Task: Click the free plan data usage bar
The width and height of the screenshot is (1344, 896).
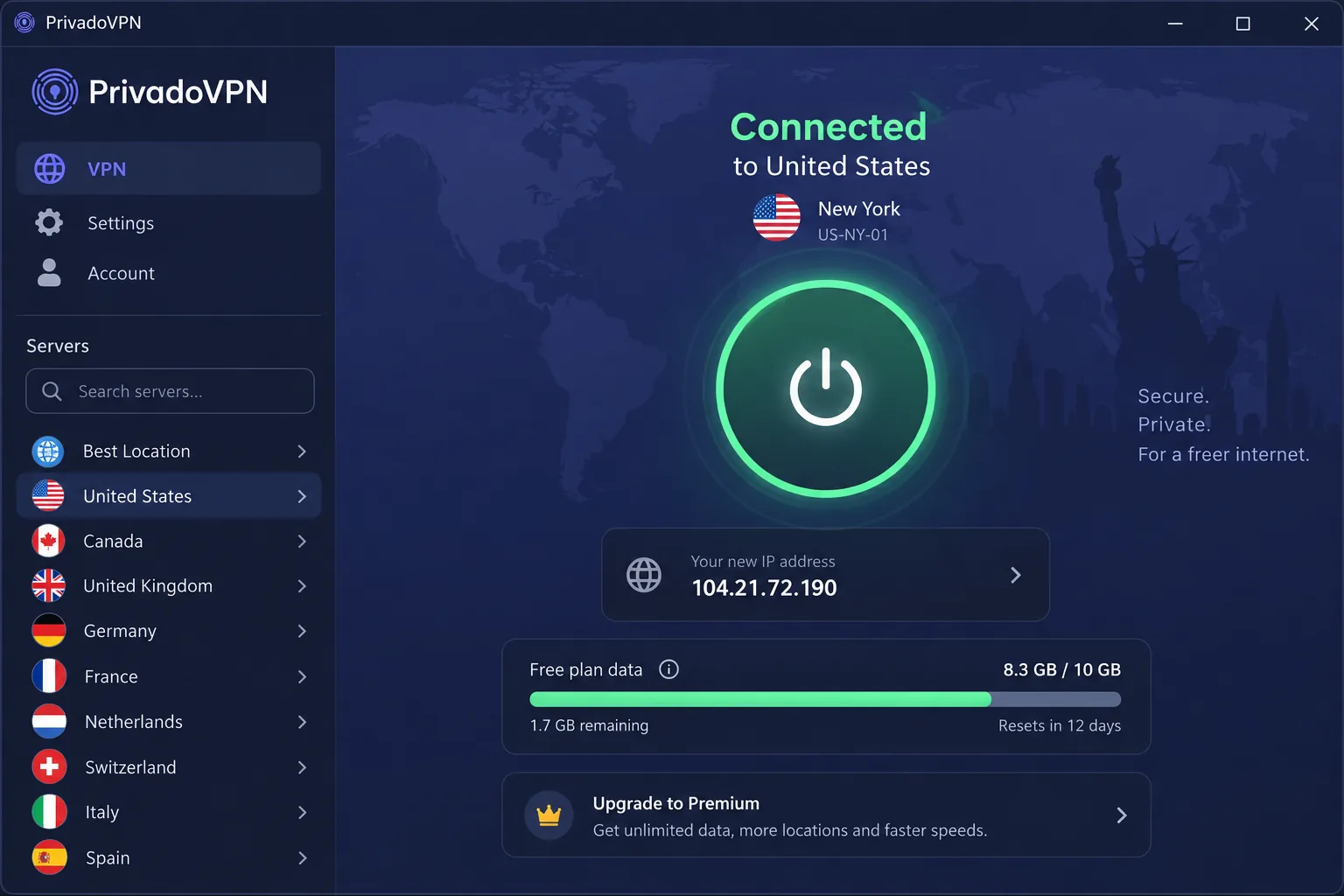Action: coord(825,699)
